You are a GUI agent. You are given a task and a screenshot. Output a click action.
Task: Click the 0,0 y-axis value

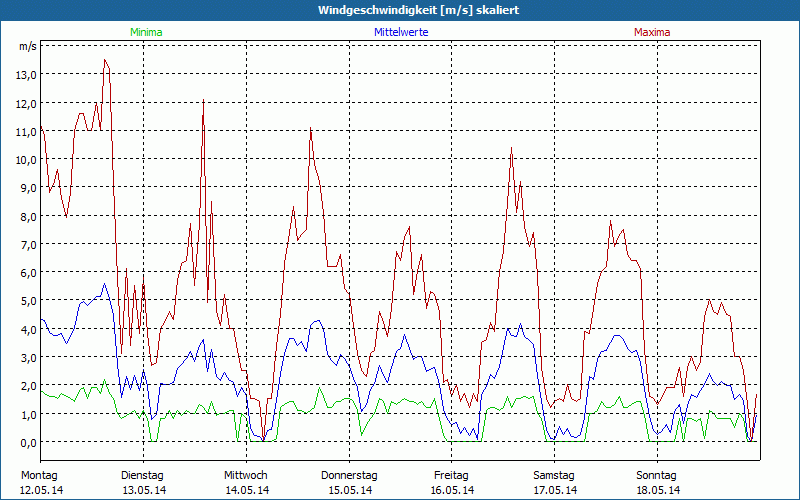click(28, 443)
